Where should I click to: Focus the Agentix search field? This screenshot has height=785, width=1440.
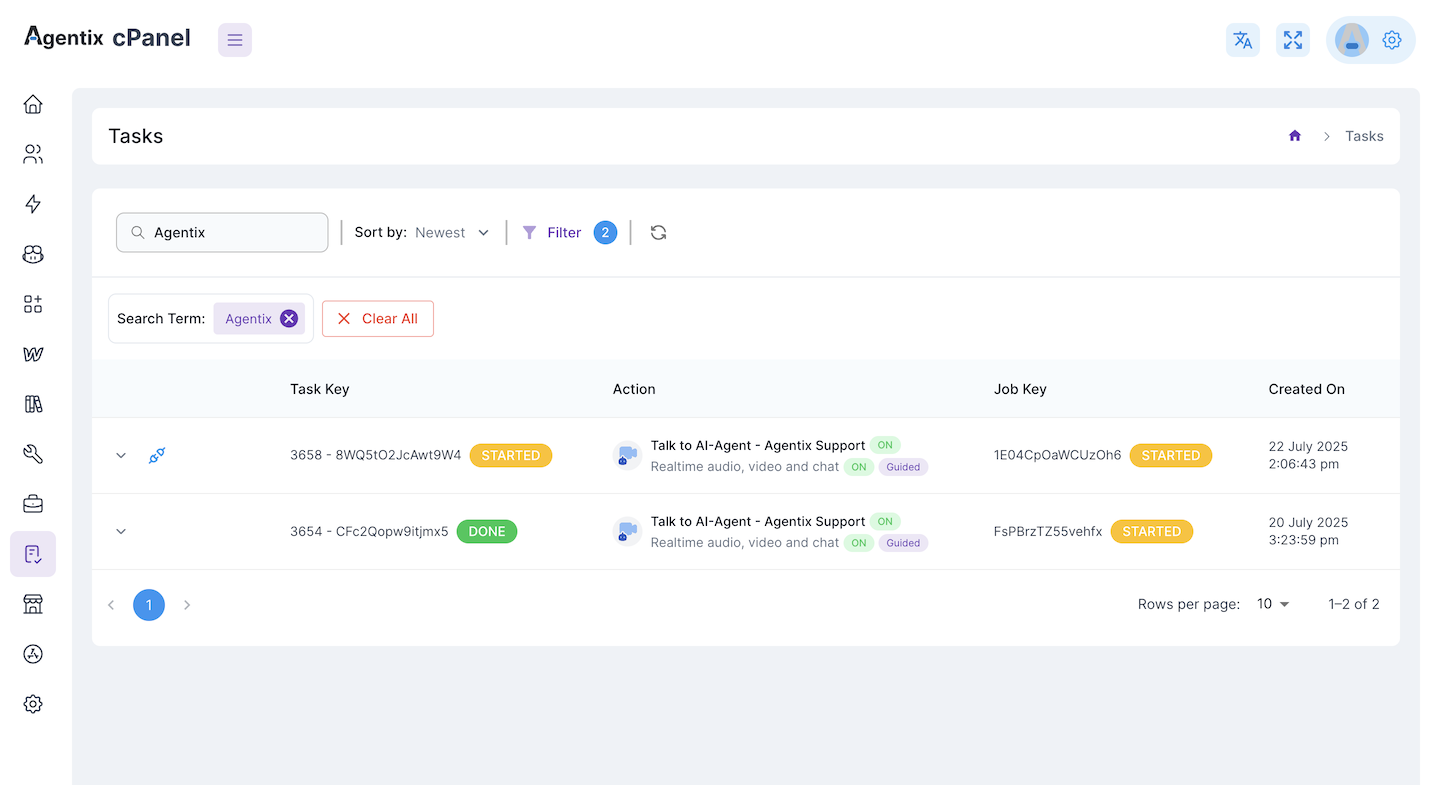[222, 232]
